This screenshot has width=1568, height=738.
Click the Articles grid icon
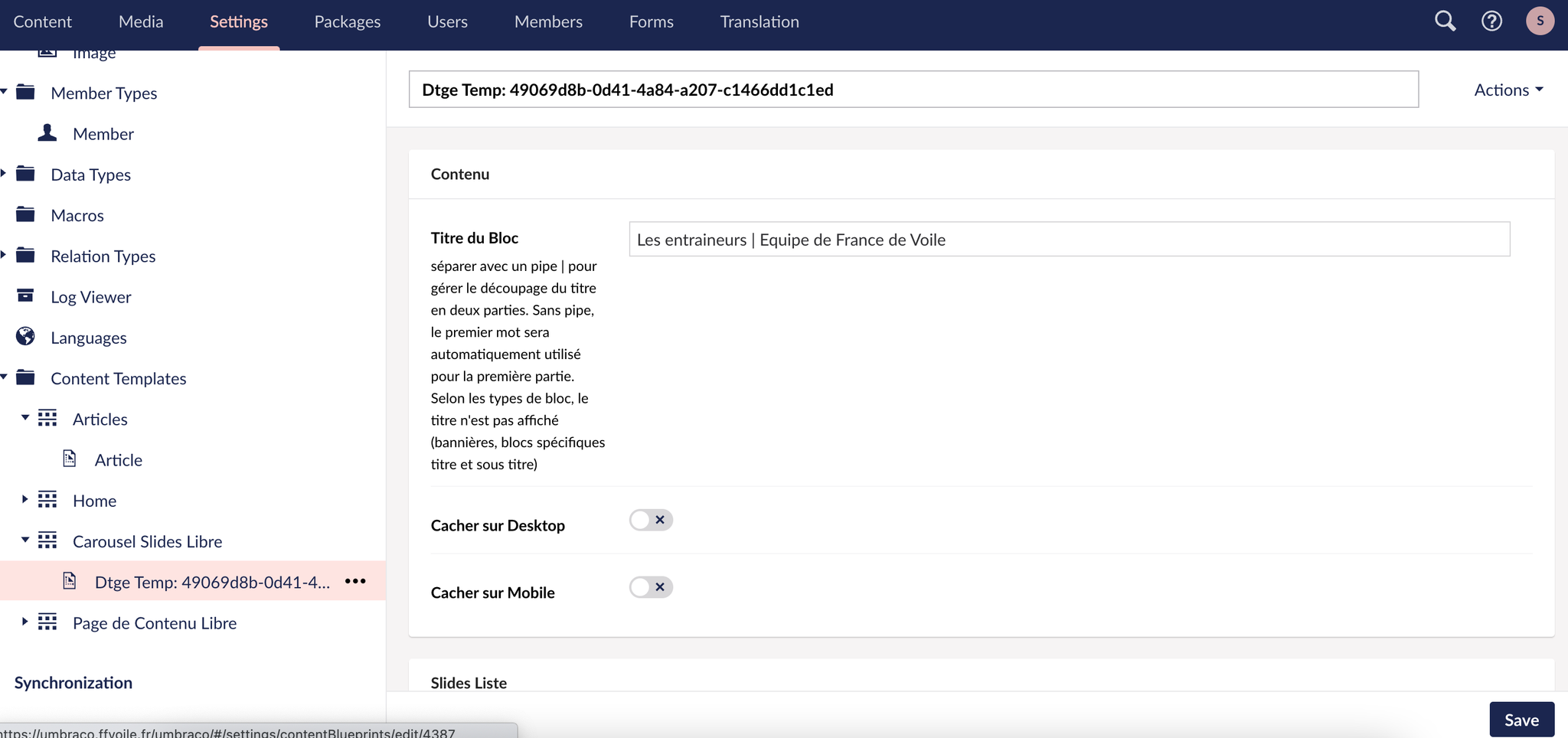click(47, 418)
